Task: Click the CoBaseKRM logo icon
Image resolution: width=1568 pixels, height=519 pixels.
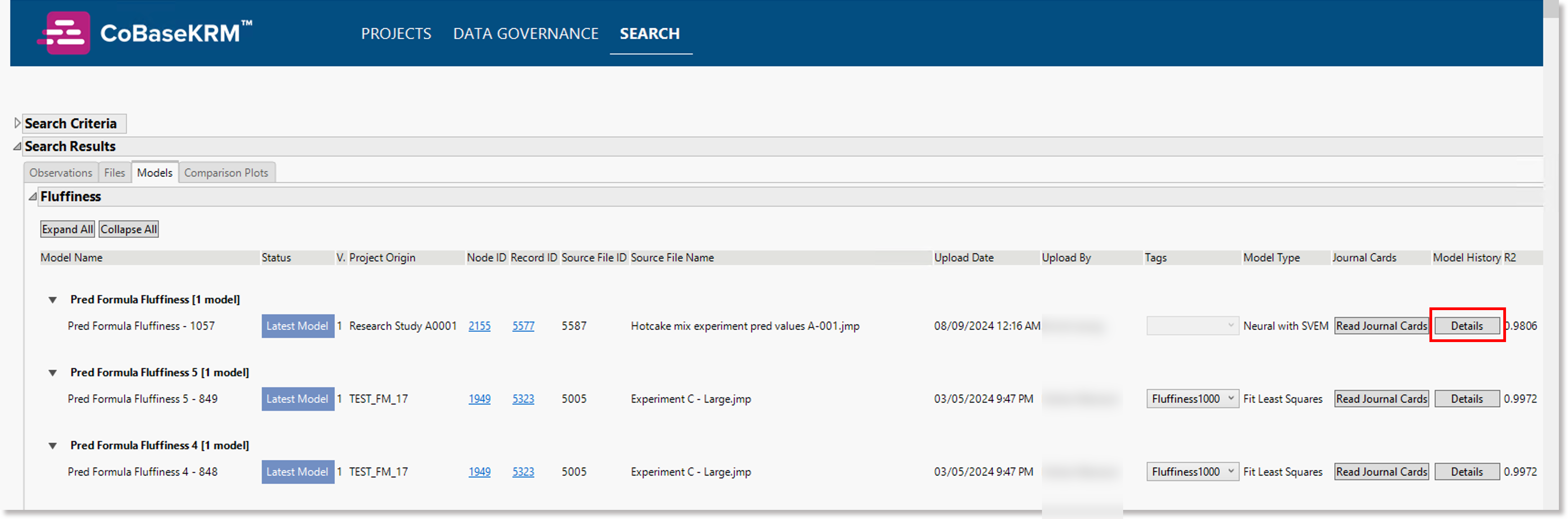Action: pyautogui.click(x=65, y=33)
